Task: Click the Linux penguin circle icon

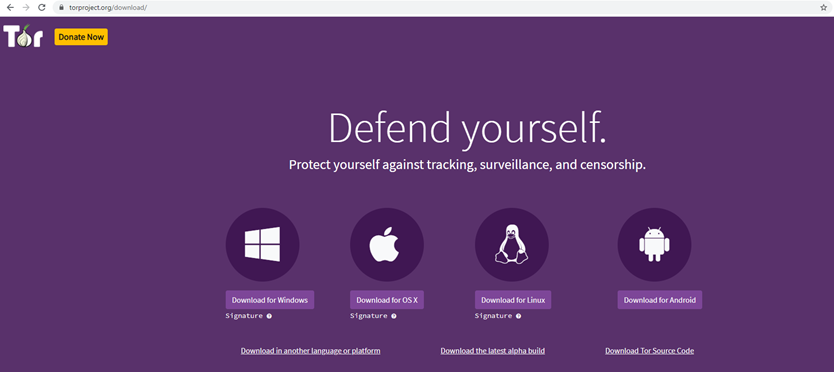Action: tap(512, 244)
